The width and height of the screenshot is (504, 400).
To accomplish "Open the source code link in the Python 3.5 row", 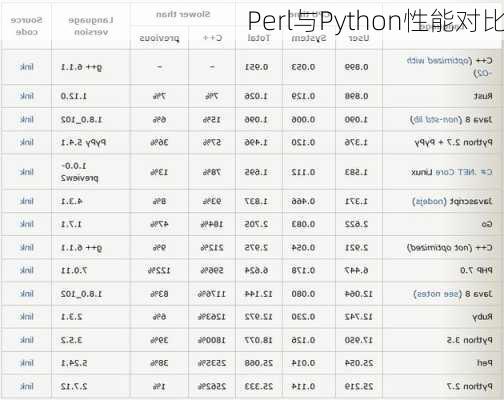I will tap(27, 340).
